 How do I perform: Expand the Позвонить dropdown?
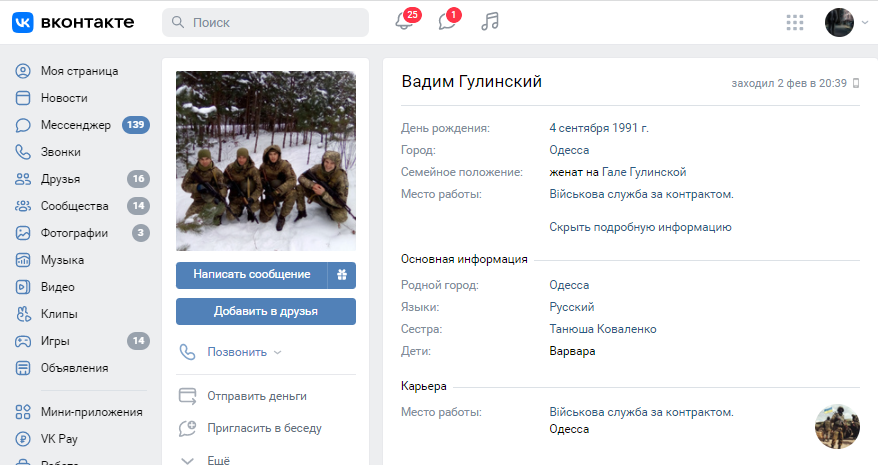point(244,352)
